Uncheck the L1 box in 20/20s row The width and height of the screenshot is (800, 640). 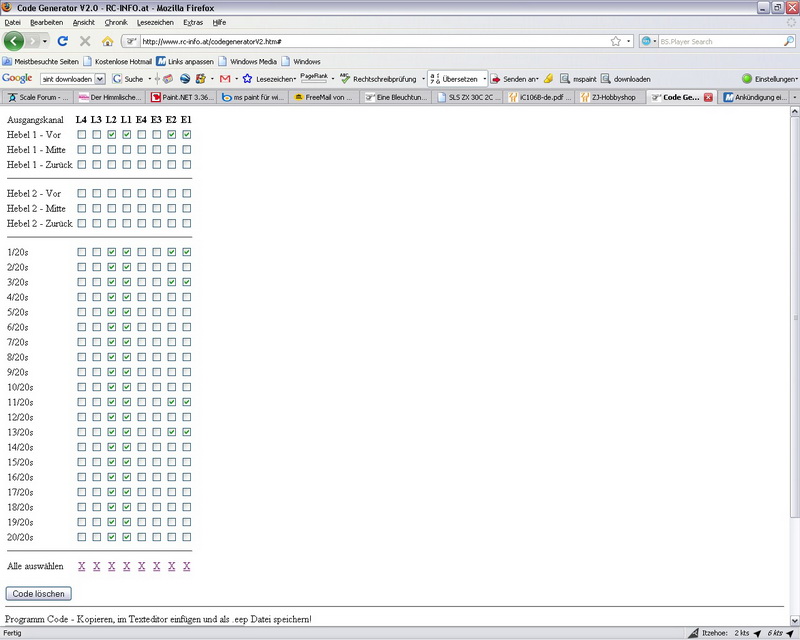point(127,537)
